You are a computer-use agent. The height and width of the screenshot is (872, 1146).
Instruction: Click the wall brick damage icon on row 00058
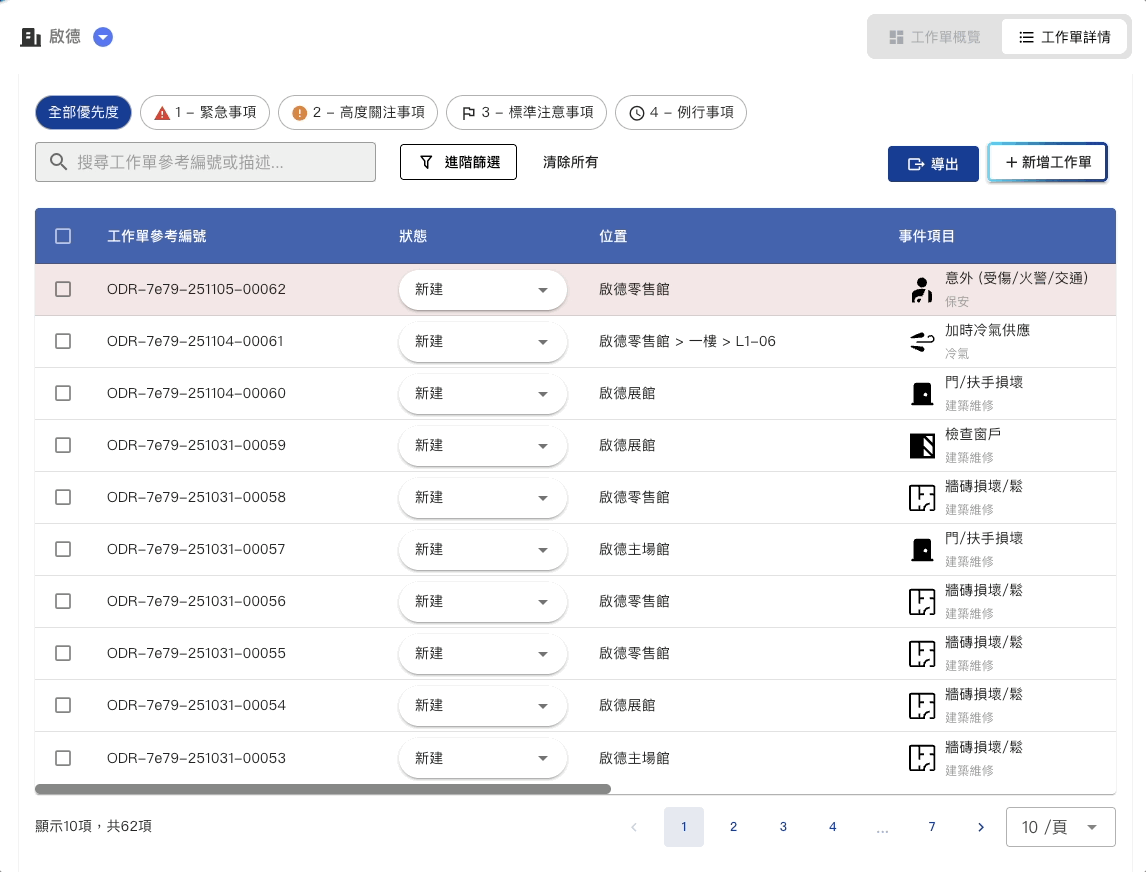tap(921, 497)
